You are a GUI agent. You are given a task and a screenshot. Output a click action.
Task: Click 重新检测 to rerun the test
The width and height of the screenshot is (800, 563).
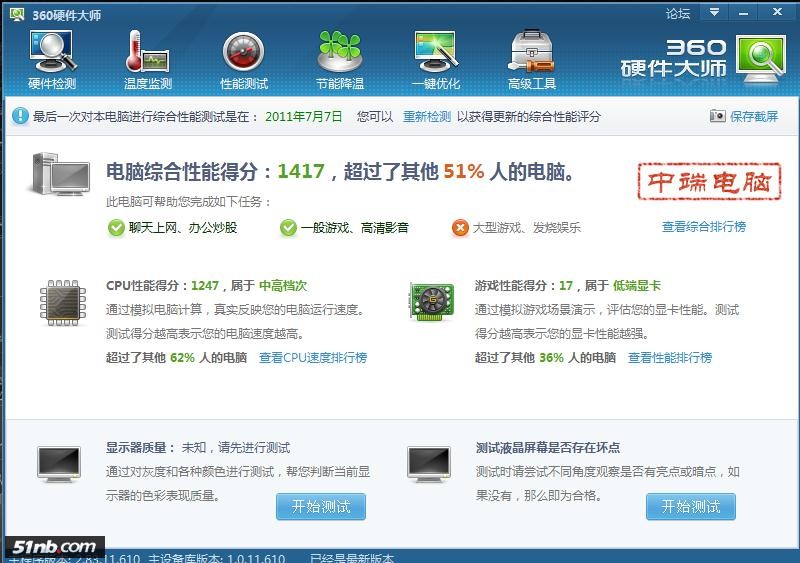tap(427, 116)
